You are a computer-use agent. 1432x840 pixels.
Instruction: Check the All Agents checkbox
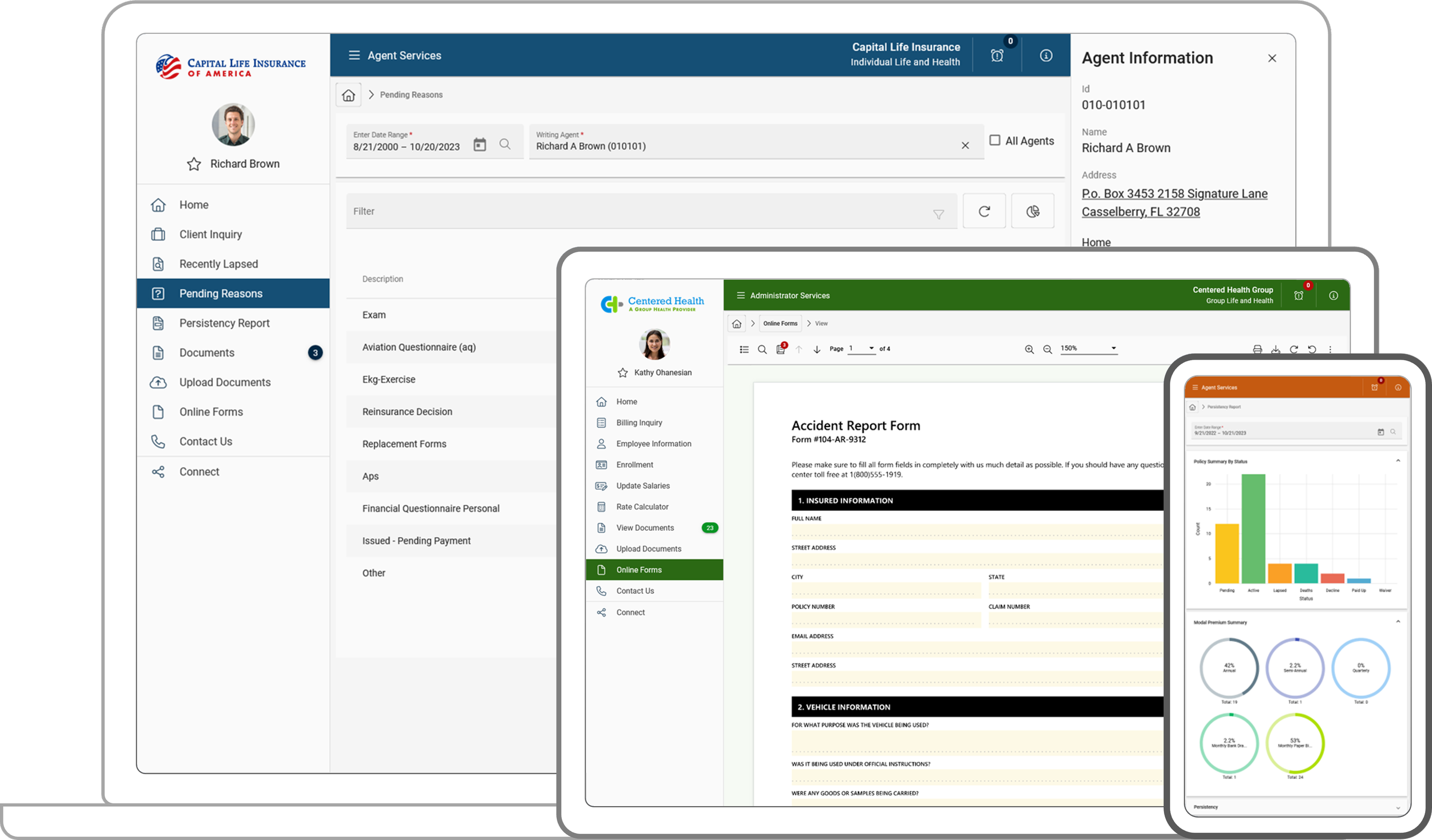point(995,140)
